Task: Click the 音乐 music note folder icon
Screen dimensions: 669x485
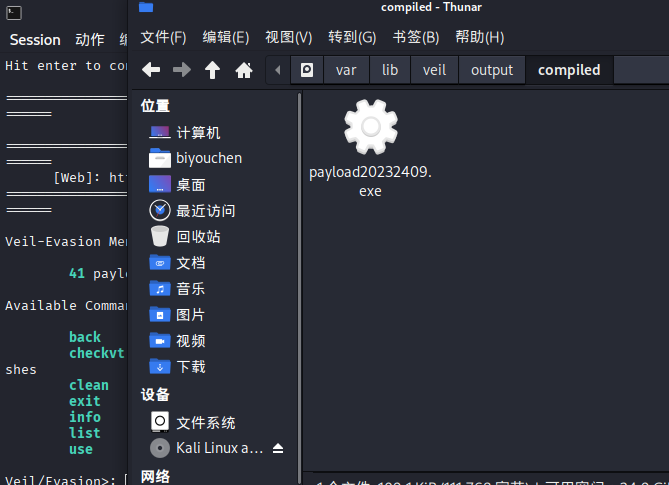Action: click(x=160, y=288)
